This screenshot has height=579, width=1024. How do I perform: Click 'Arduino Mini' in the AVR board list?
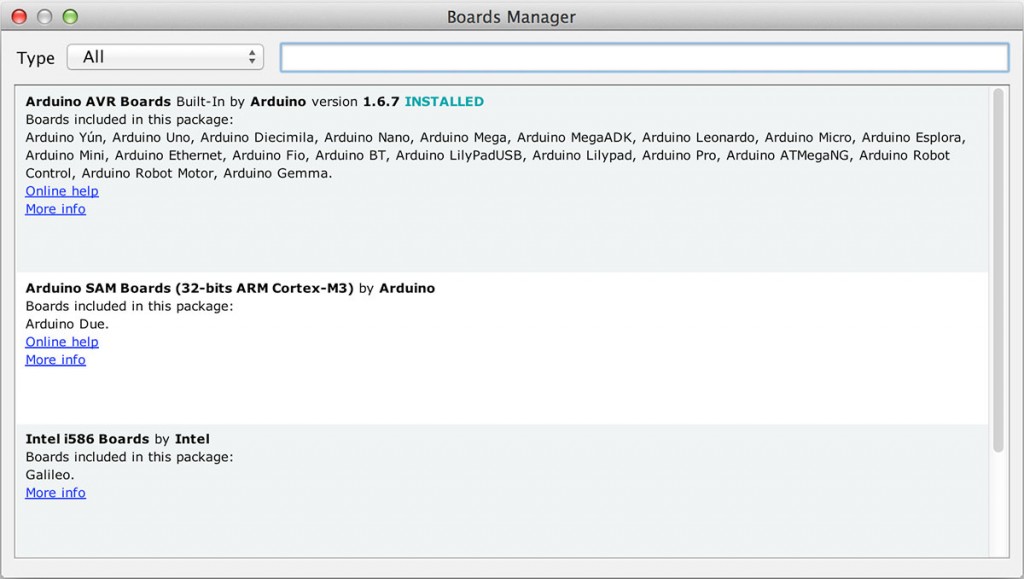pos(65,155)
